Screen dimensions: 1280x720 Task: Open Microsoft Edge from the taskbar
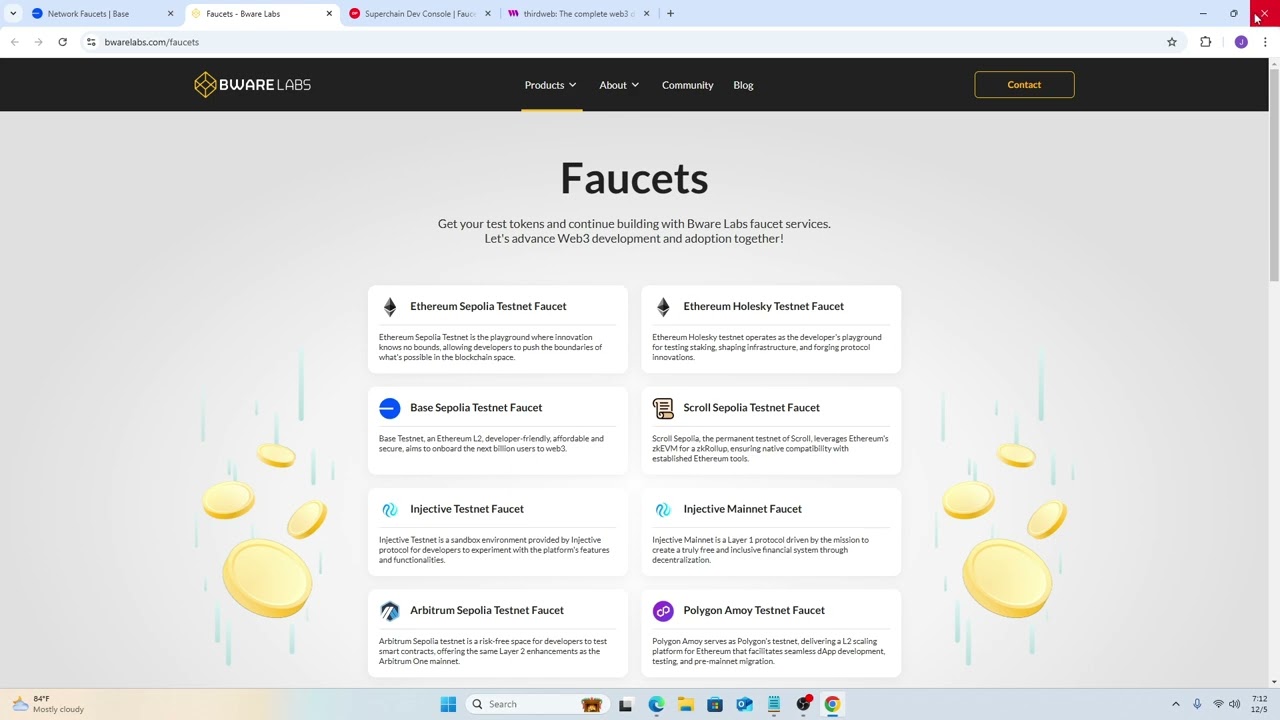[656, 704]
